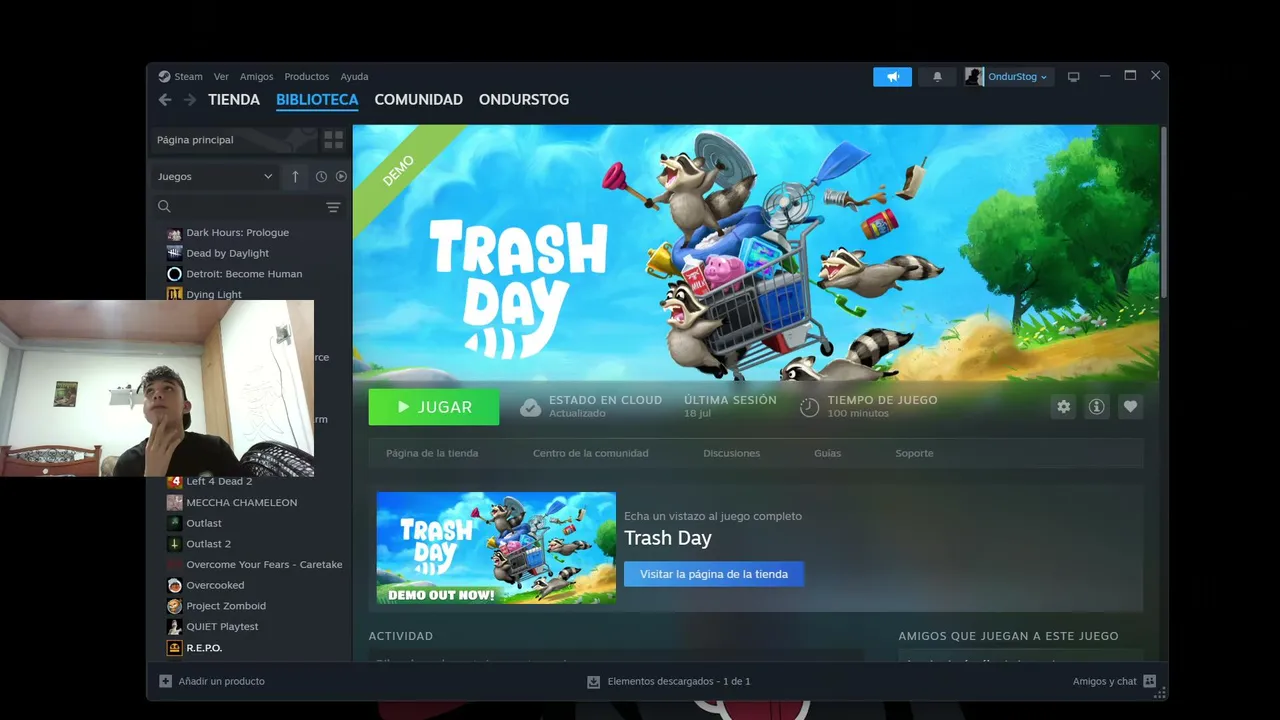Viewport: 1280px width, 720px height.
Task: Toggle the ready-to-play filter icon in the sidebar
Action: point(341,177)
